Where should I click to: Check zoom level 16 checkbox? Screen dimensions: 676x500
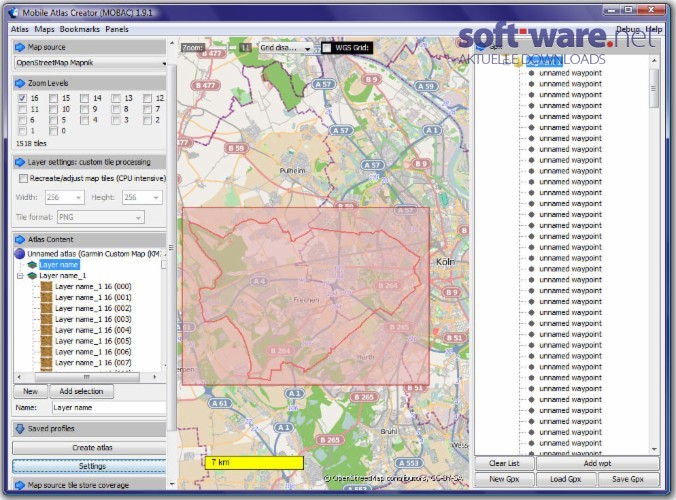23,98
